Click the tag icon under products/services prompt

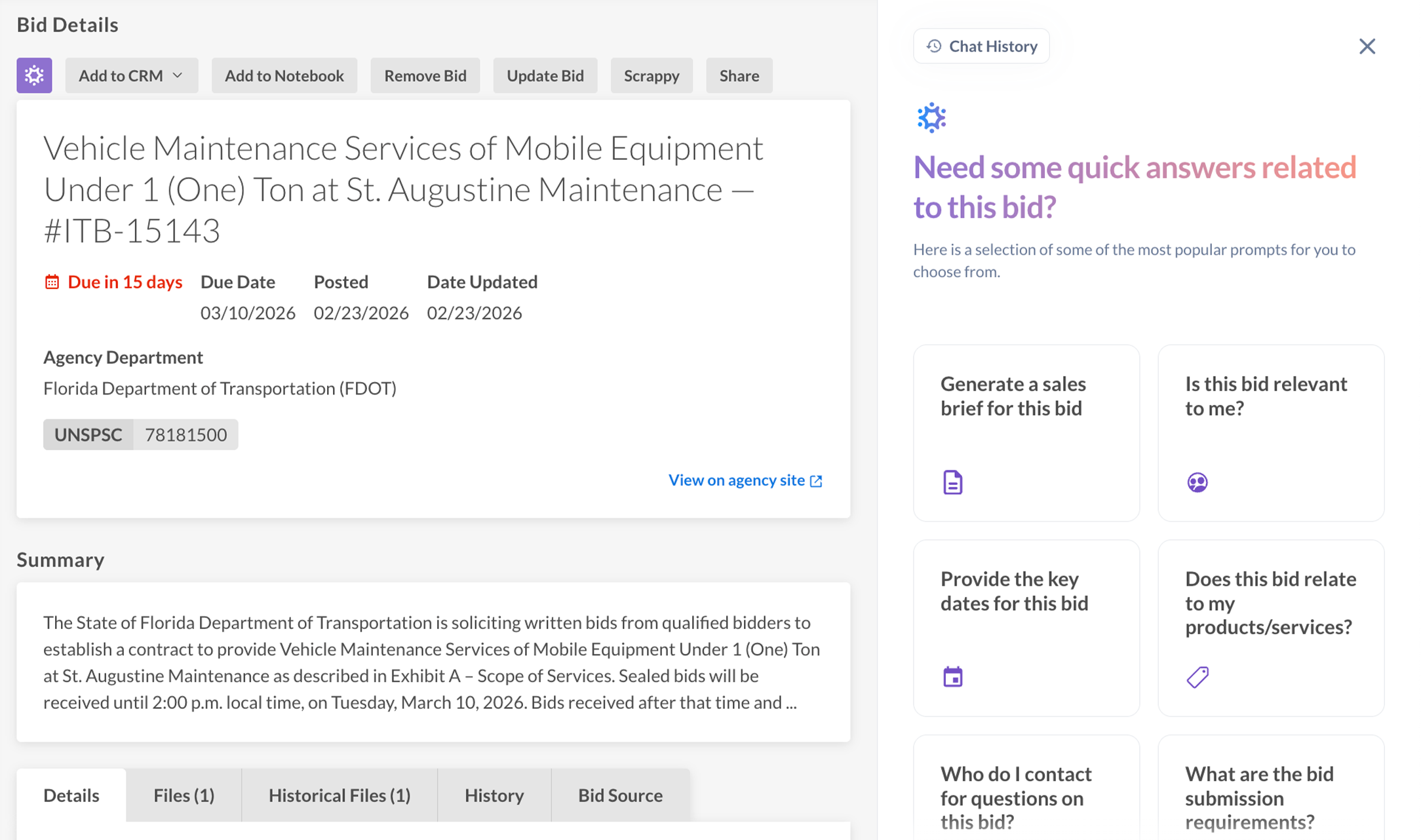click(x=1197, y=677)
